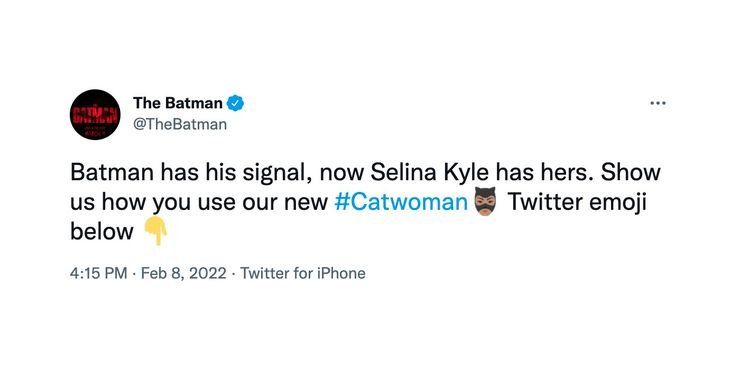Click the Catwoman mask emoji

click(x=486, y=202)
